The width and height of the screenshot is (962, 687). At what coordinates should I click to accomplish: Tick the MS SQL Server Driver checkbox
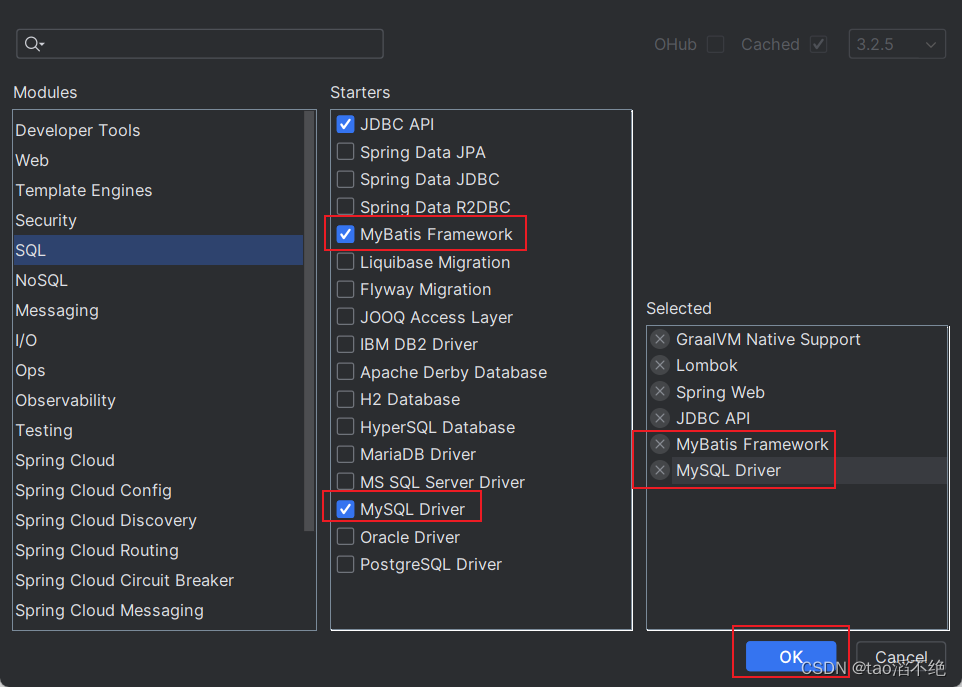345,482
